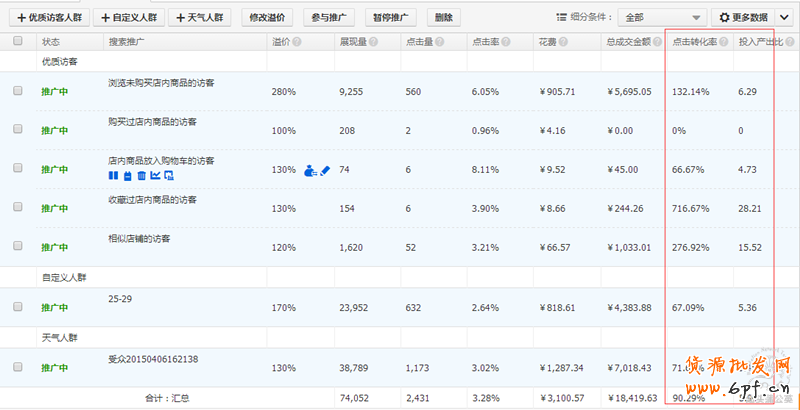800x410 pixels.
Task: Check the box for 浏览未购买店内商品的访客 row
Action: click(17, 91)
